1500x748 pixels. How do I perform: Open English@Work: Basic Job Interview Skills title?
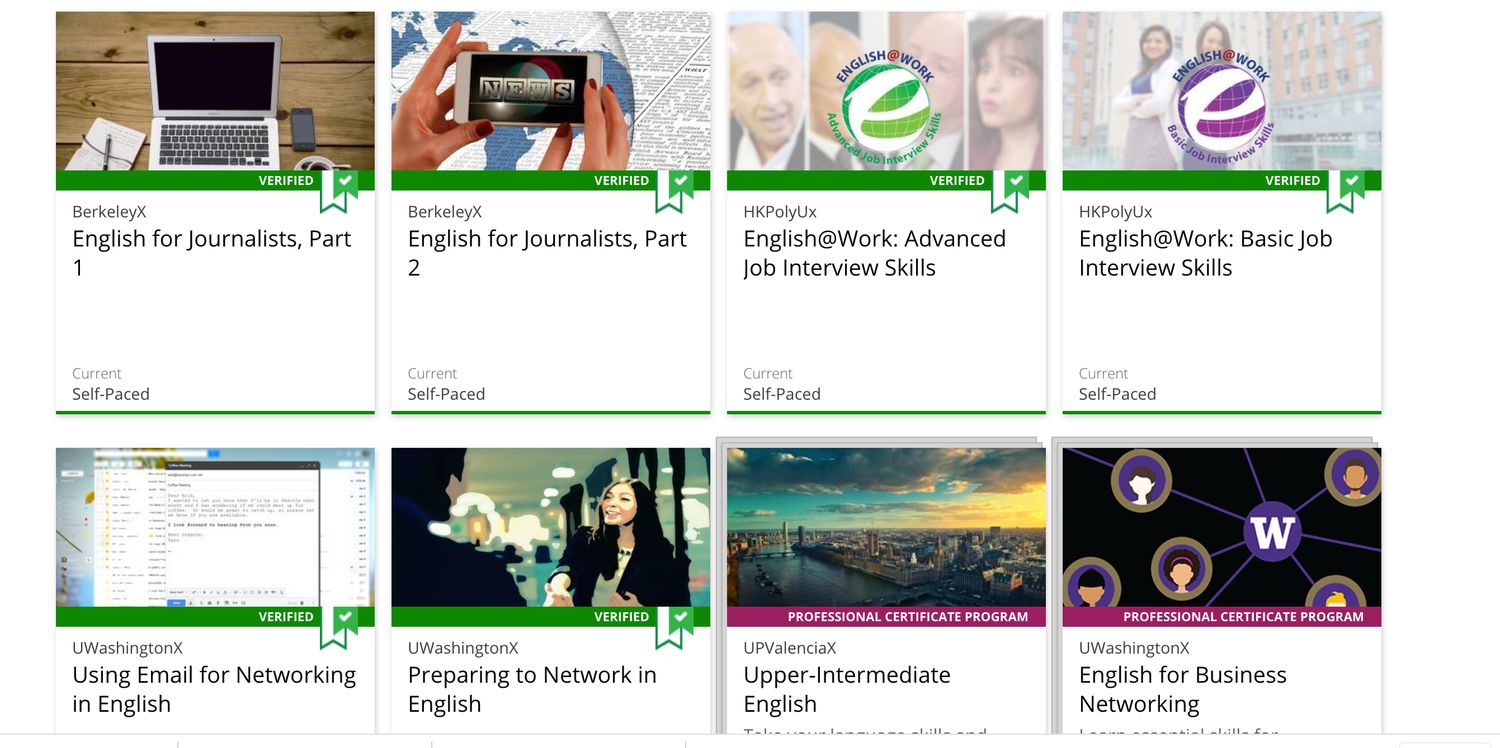[x=1205, y=253]
